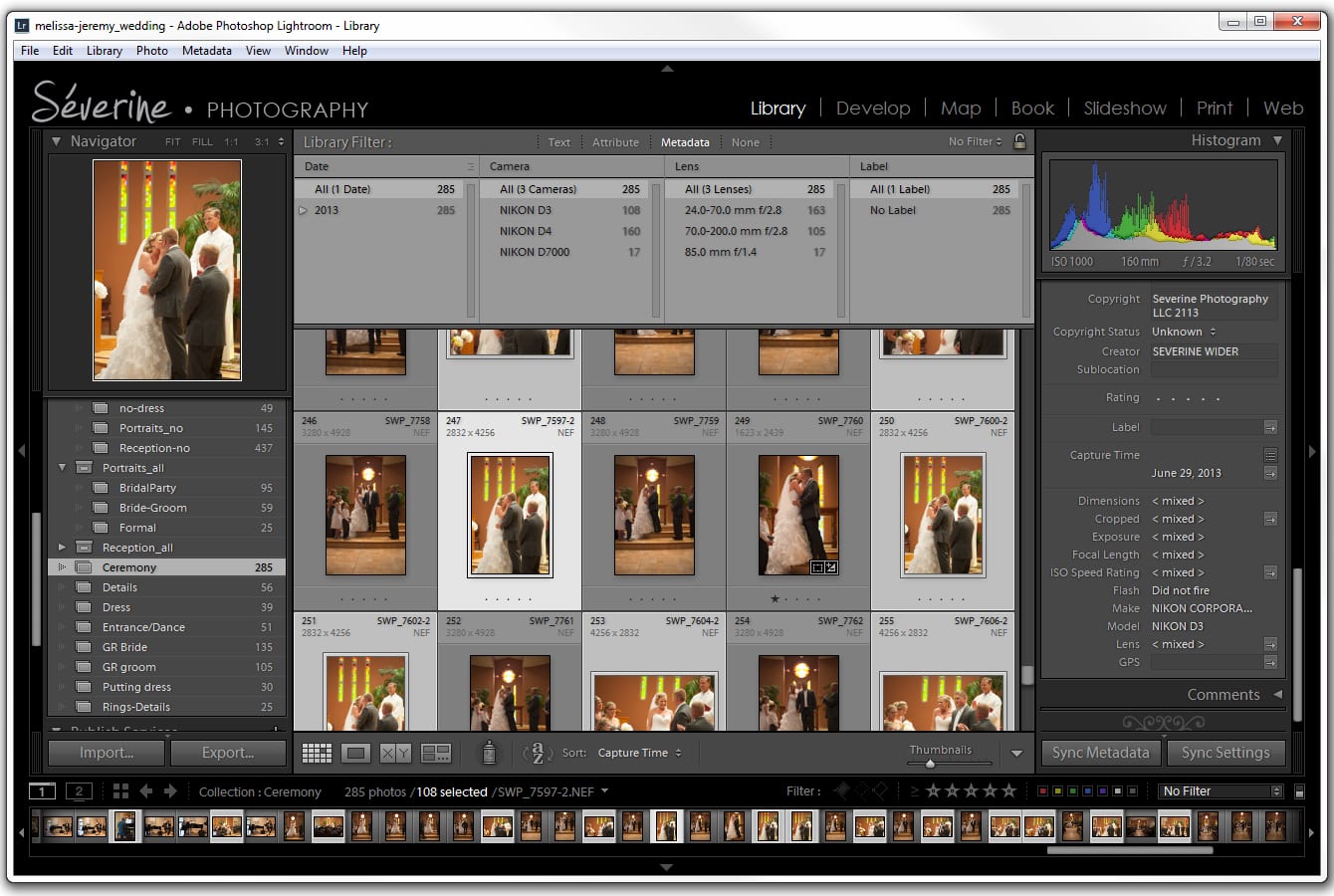Click the Import... button
The image size is (1334, 896).
(105, 753)
